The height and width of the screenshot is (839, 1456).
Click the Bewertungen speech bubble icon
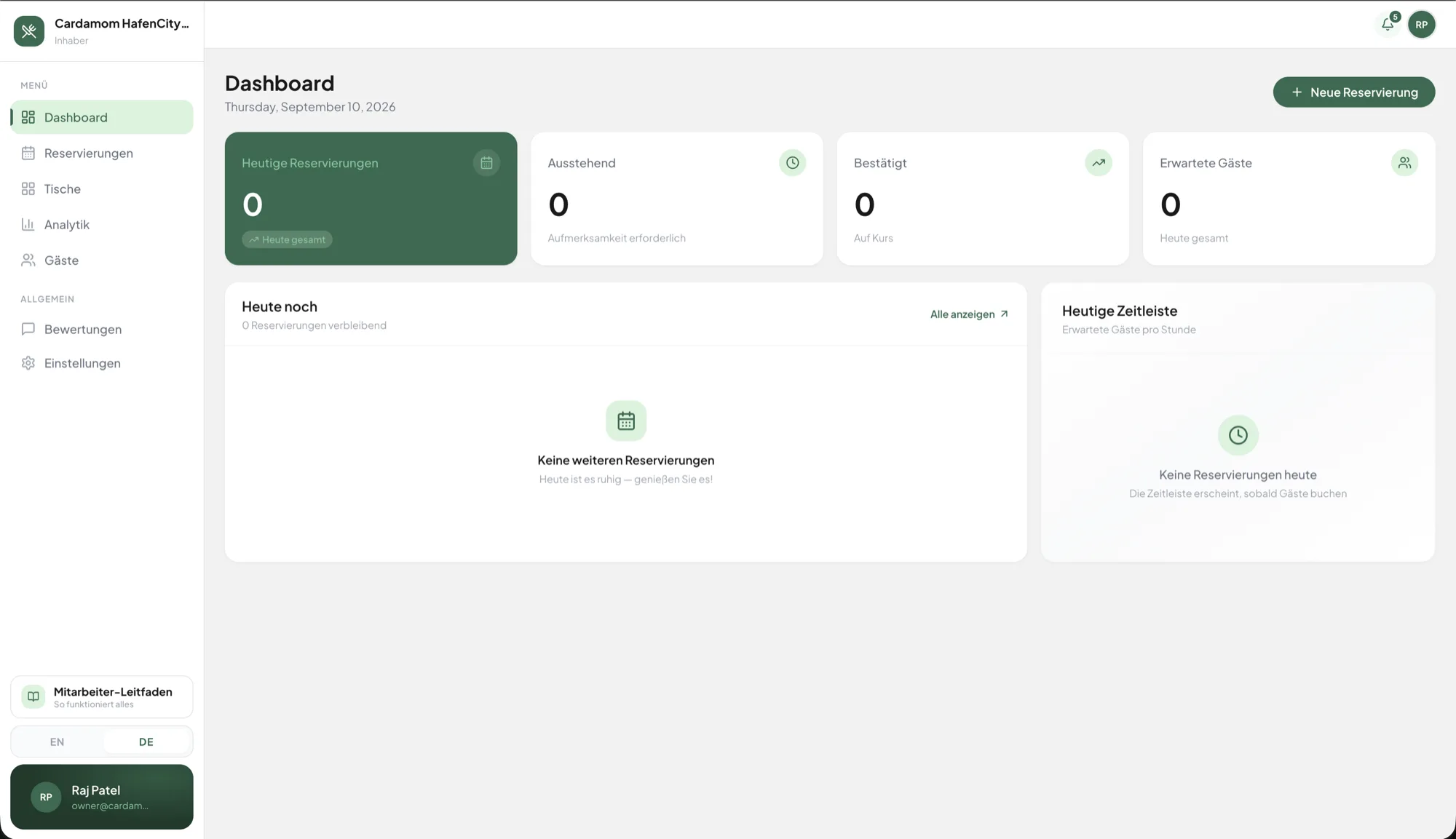click(28, 329)
